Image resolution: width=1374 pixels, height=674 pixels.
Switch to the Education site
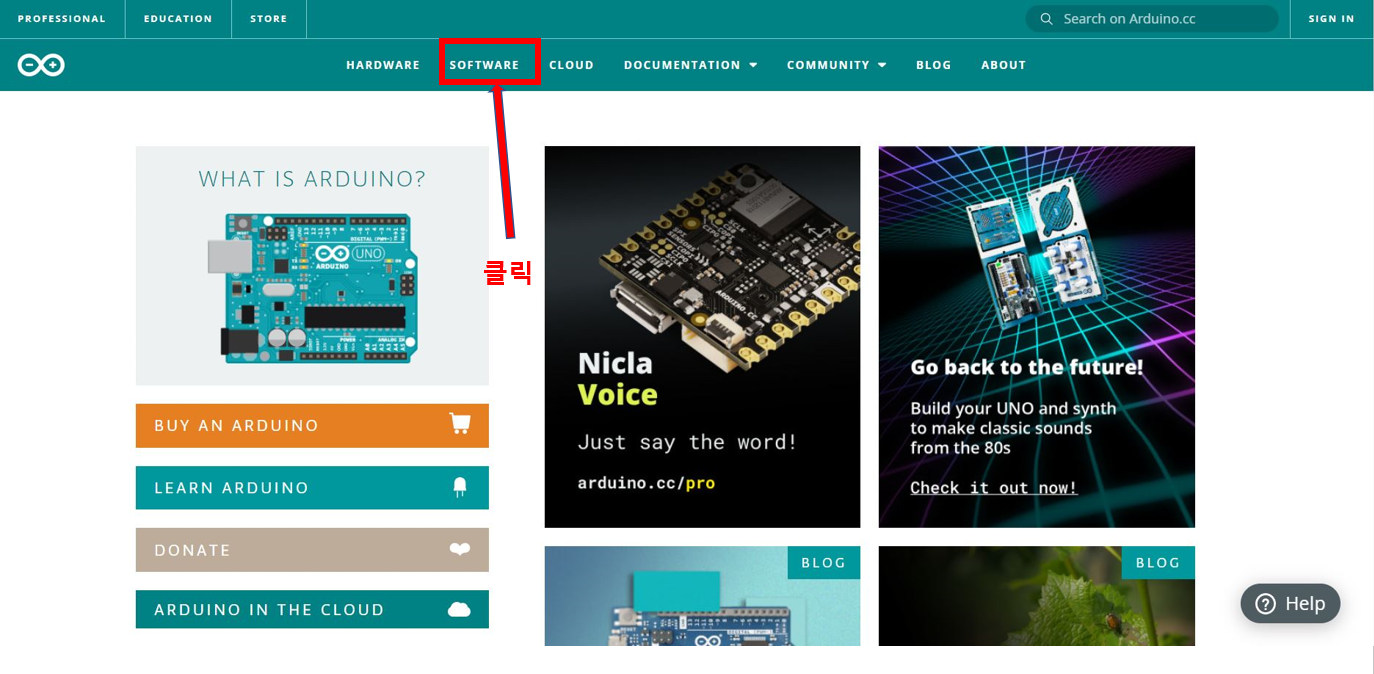pyautogui.click(x=178, y=19)
